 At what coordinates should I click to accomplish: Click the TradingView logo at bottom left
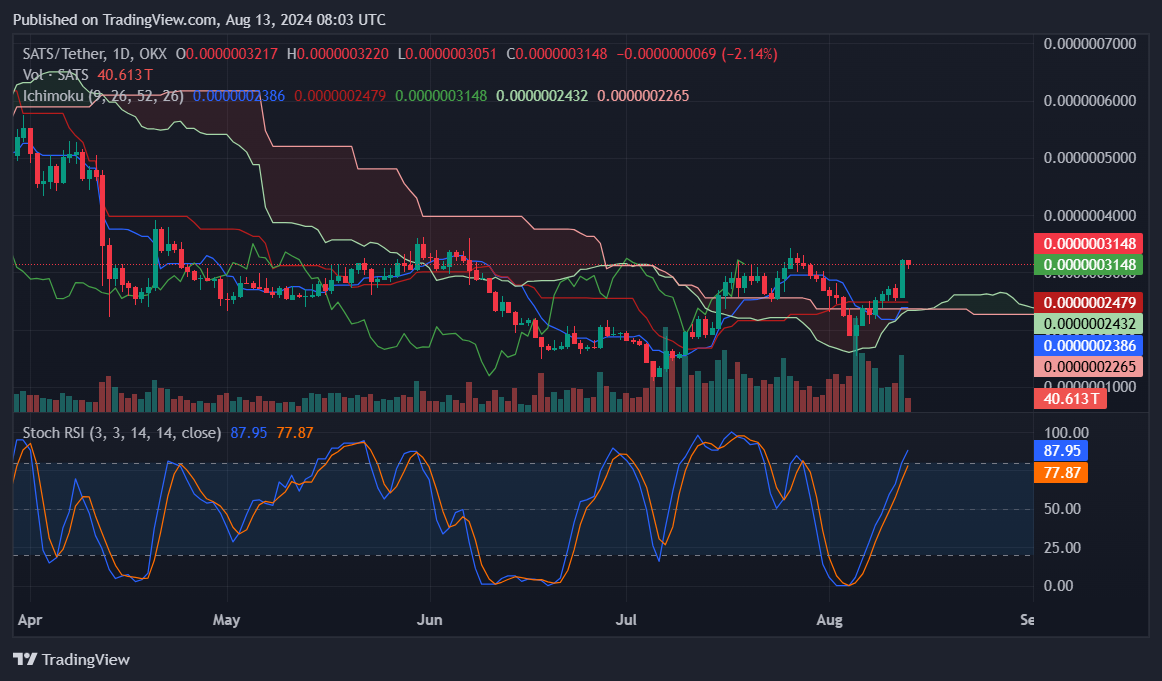(71, 659)
